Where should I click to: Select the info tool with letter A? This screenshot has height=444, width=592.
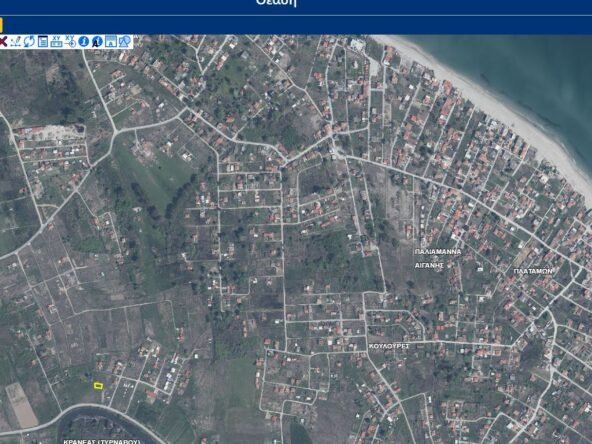click(x=97, y=41)
